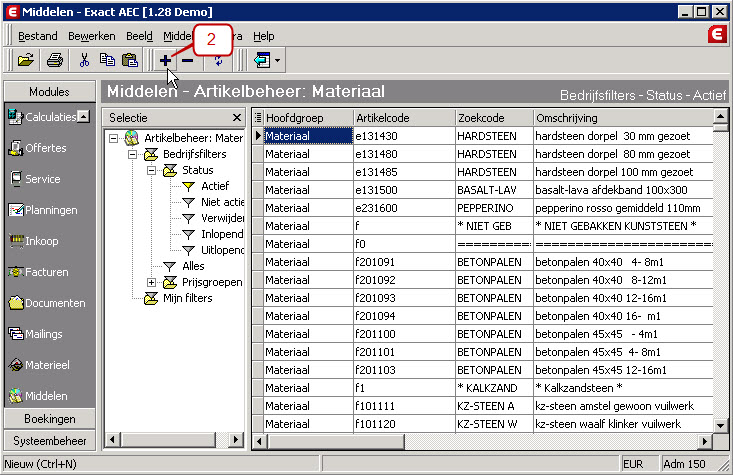Open the Calculaties module

pos(43,117)
